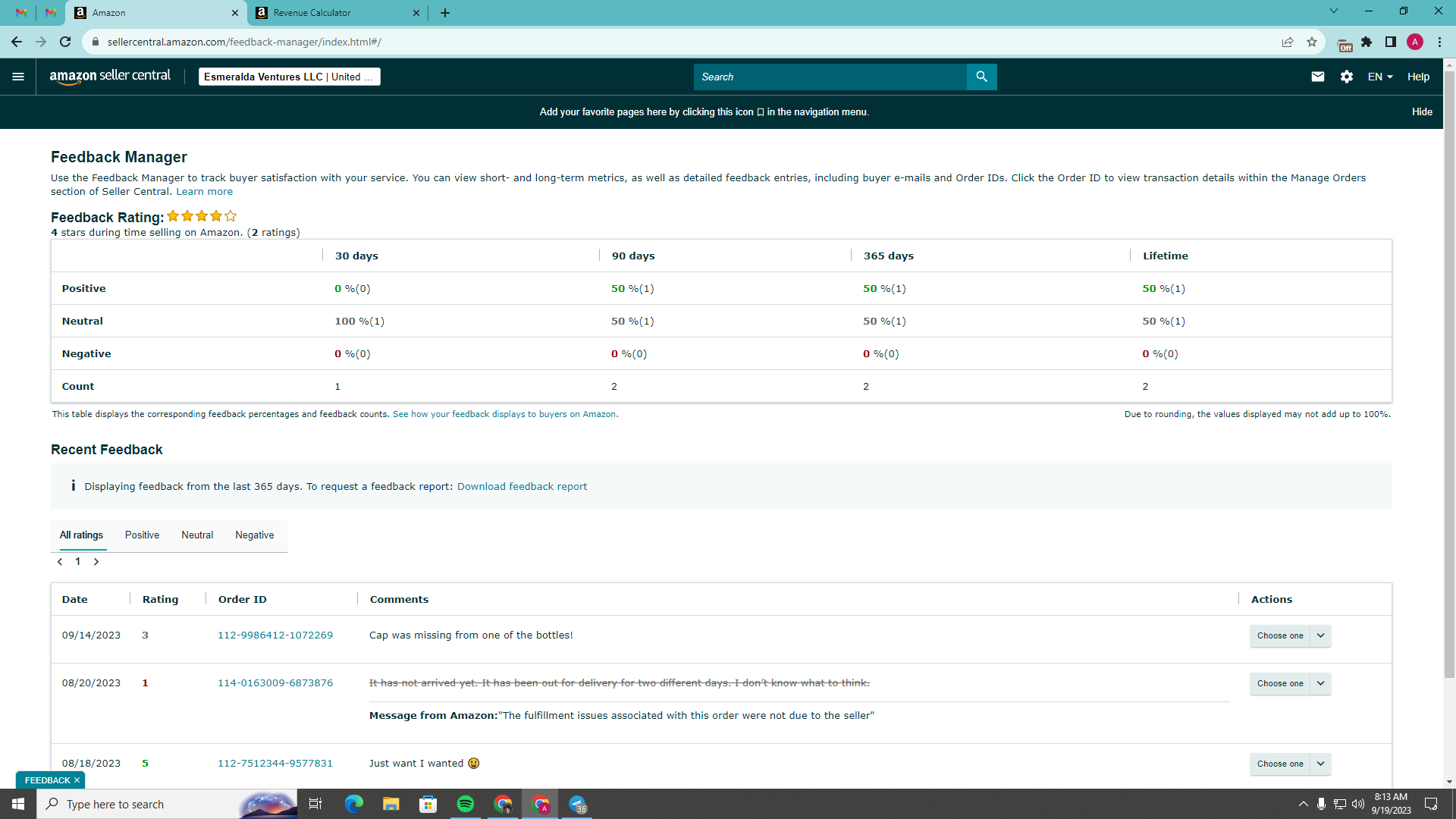Switch to the Positive feedback tab
The height and width of the screenshot is (819, 1456).
point(142,535)
